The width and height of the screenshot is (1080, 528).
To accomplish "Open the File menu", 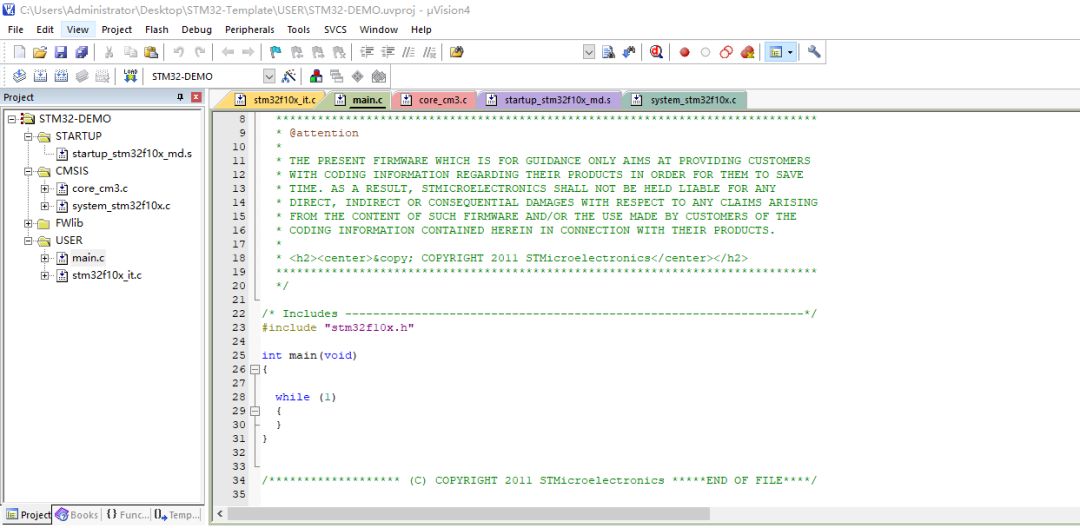I will tap(15, 30).
